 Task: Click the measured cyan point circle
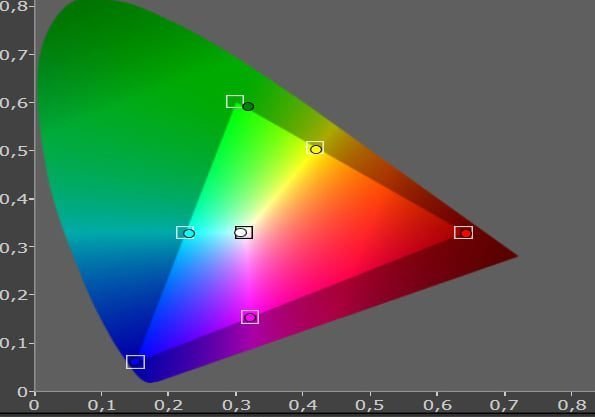point(189,234)
